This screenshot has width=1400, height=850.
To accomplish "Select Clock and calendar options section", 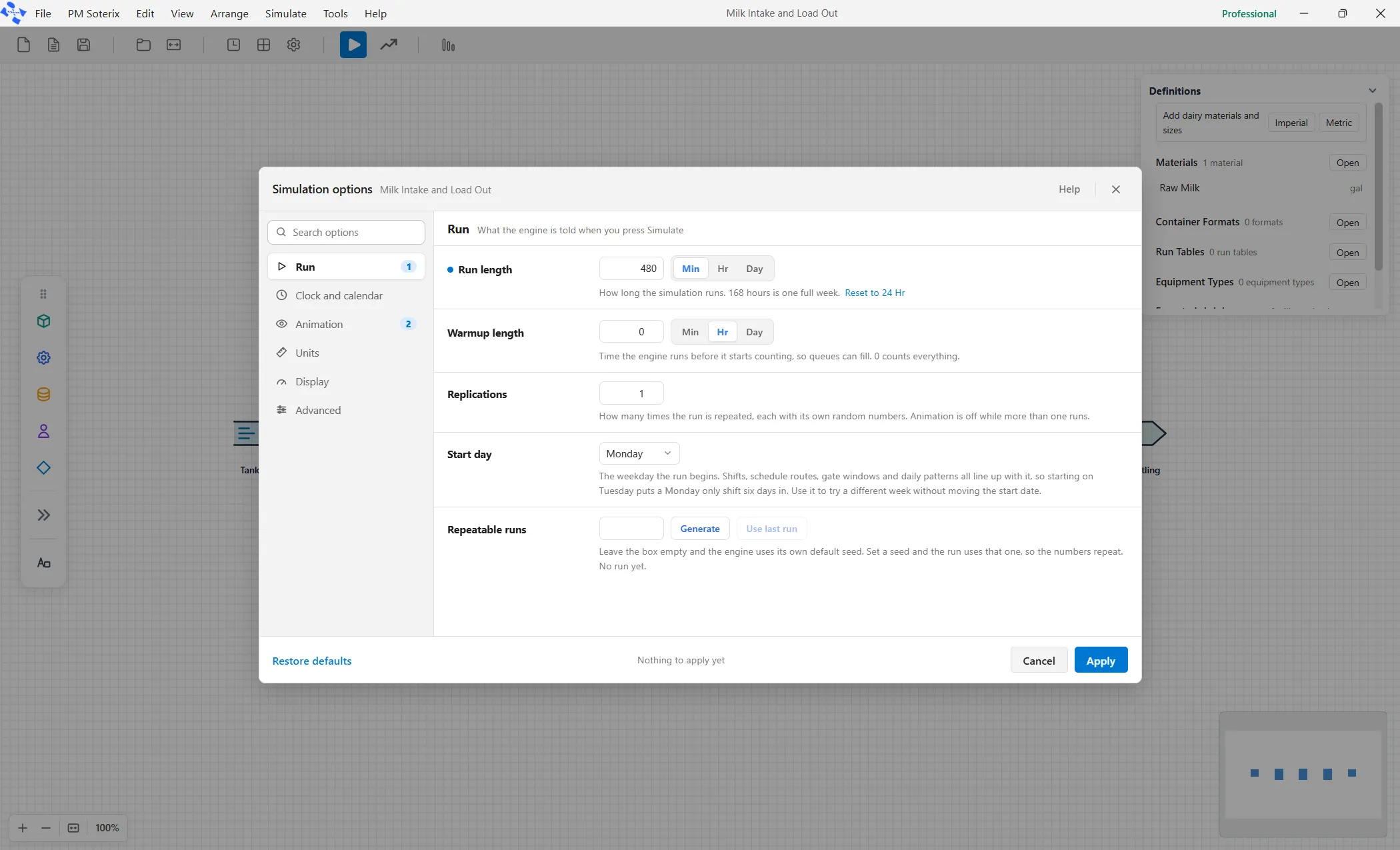I will tap(346, 295).
